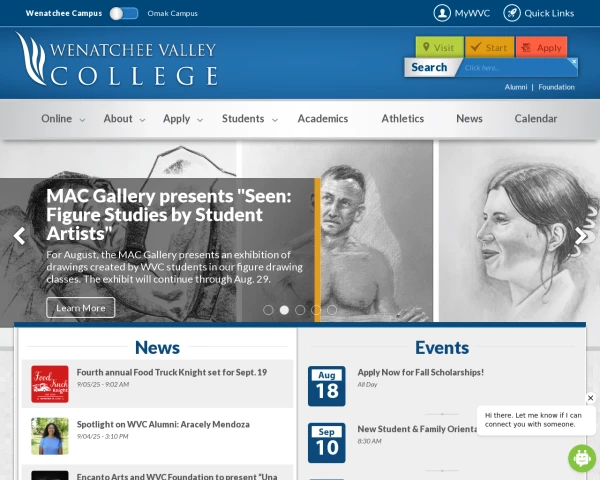Go to the previous carousel slide arrow
The image size is (600, 480).
pyautogui.click(x=19, y=236)
